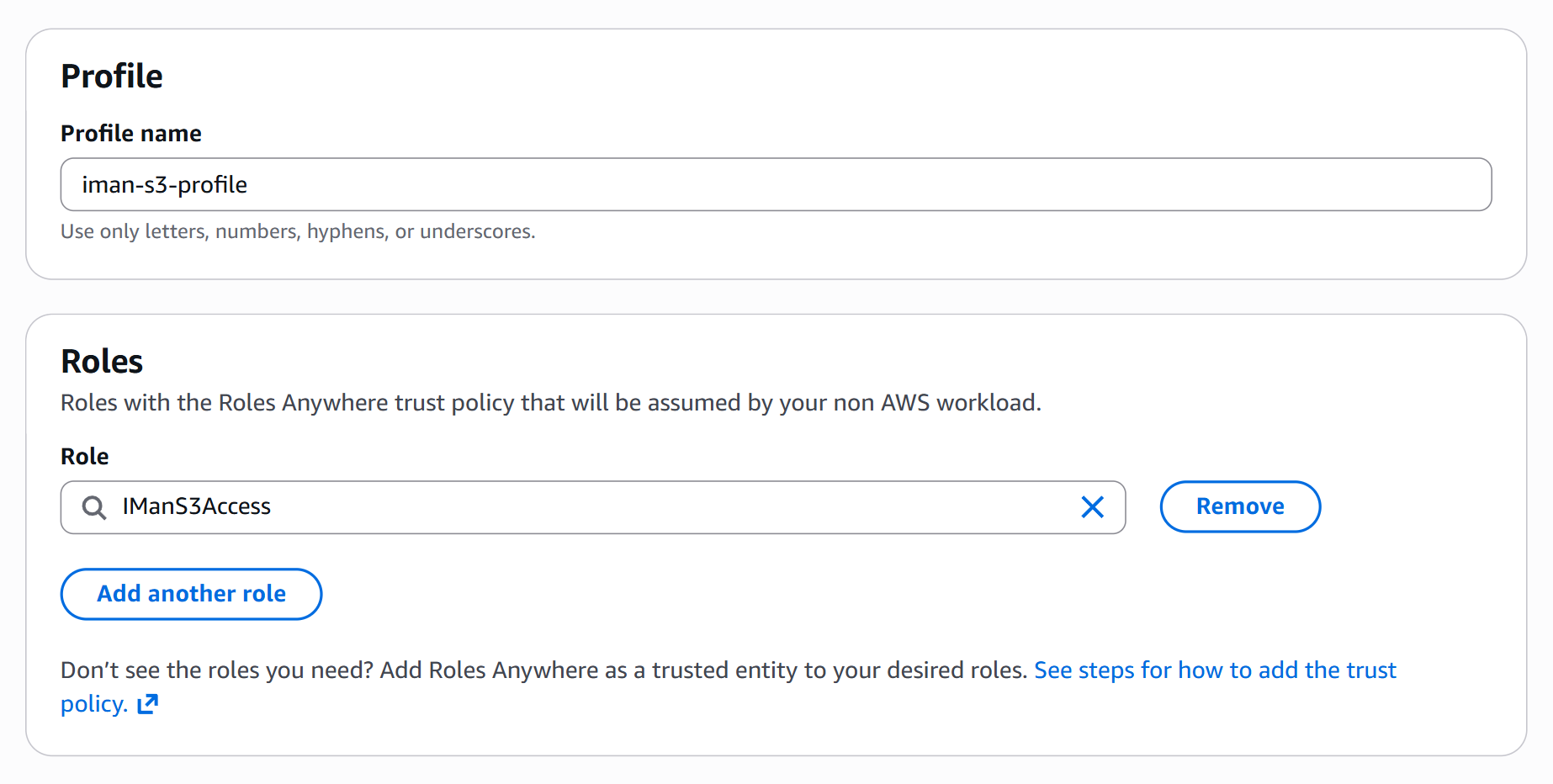Click the hint 'Use only letters, numbers, hyphens, or underscores.'
Screen dimensions: 1553x784
(x=298, y=231)
